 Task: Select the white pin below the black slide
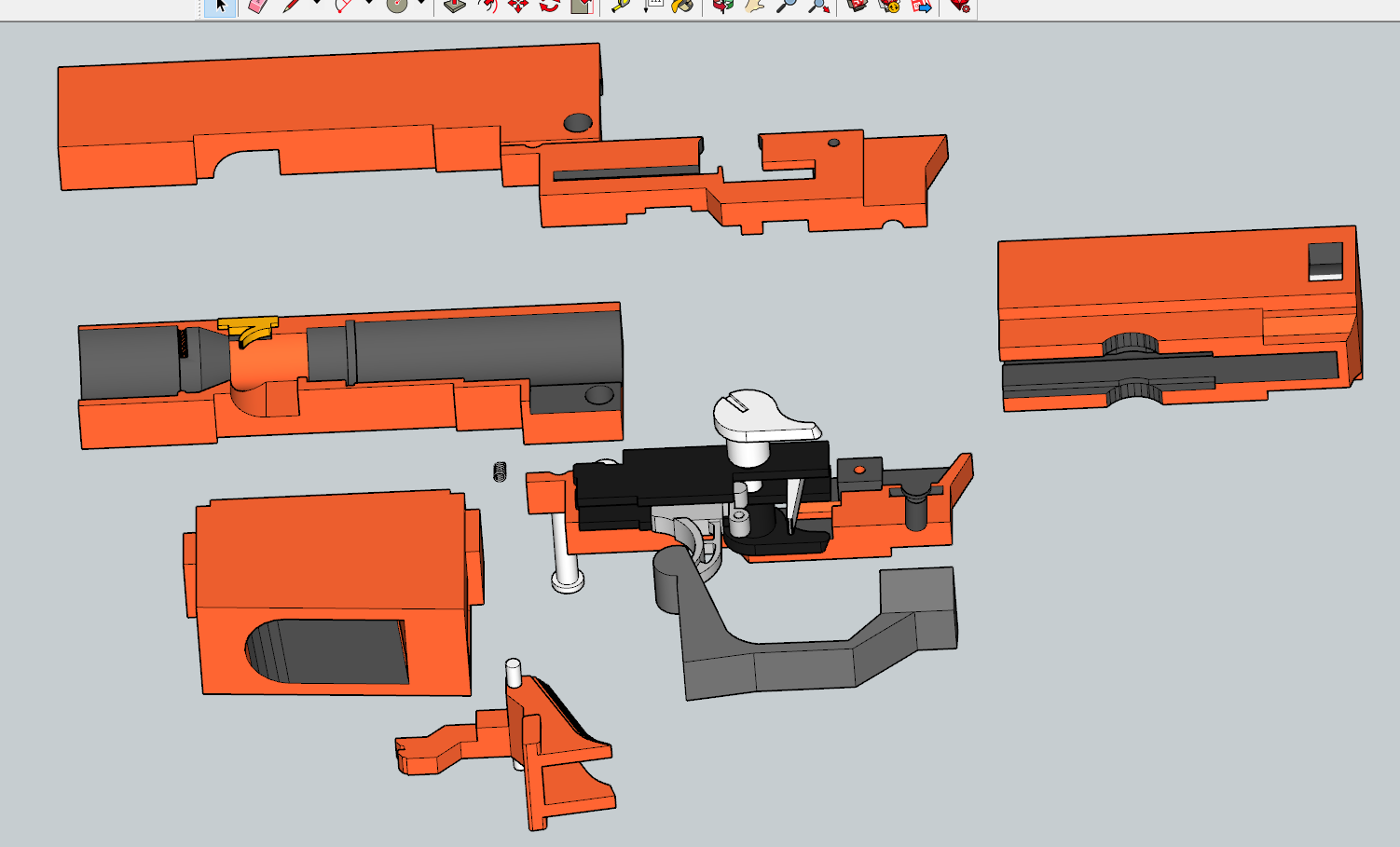click(566, 554)
